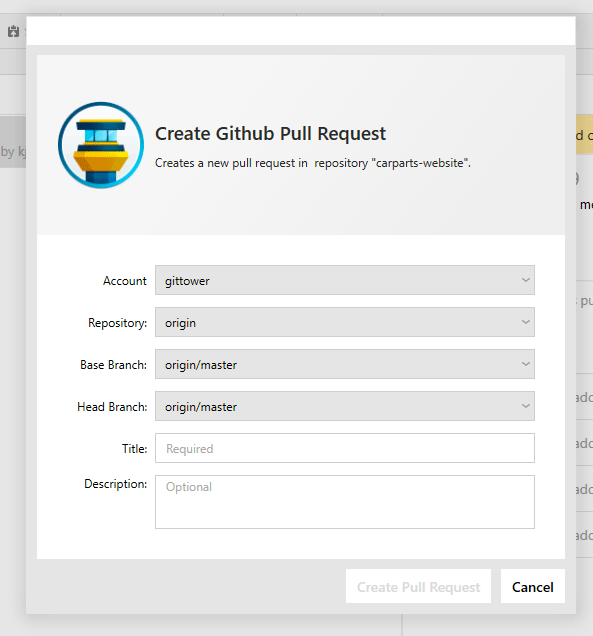Viewport: 593px width, 636px height.
Task: Click the Repository dropdown chevron arrow
Action: pos(526,322)
